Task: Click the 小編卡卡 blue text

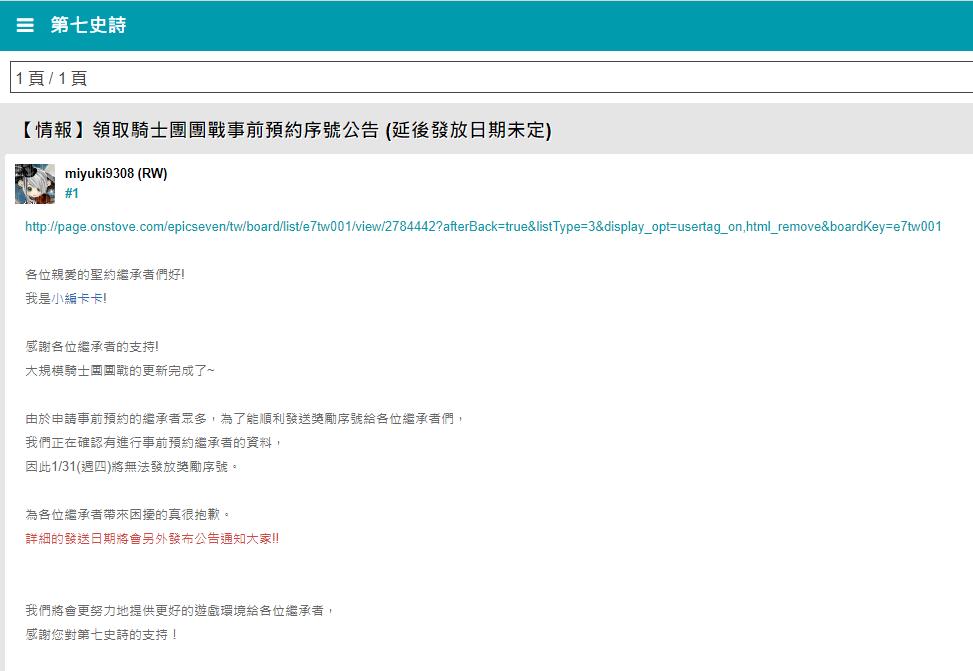Action: pyautogui.click(x=77, y=299)
